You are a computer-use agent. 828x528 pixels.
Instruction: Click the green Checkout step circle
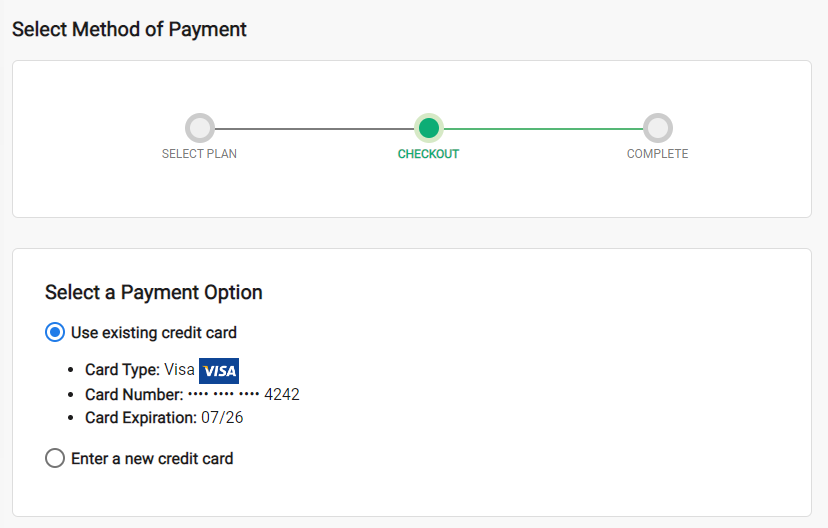point(429,128)
